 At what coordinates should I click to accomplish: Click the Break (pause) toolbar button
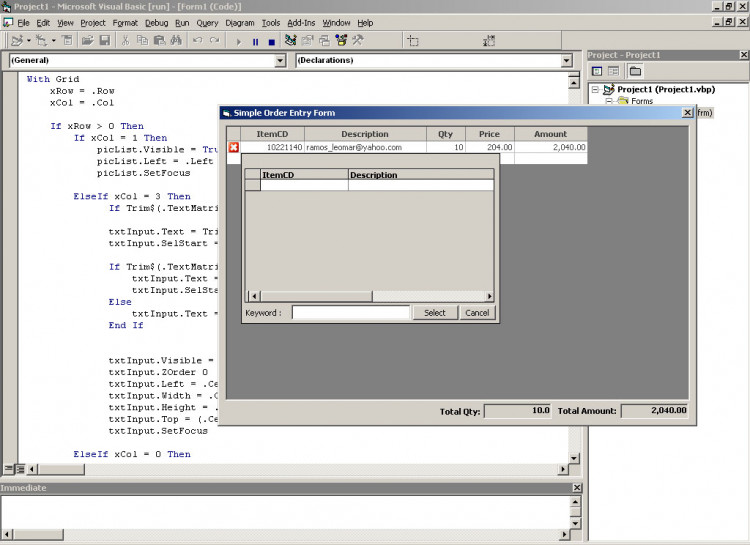(x=255, y=42)
